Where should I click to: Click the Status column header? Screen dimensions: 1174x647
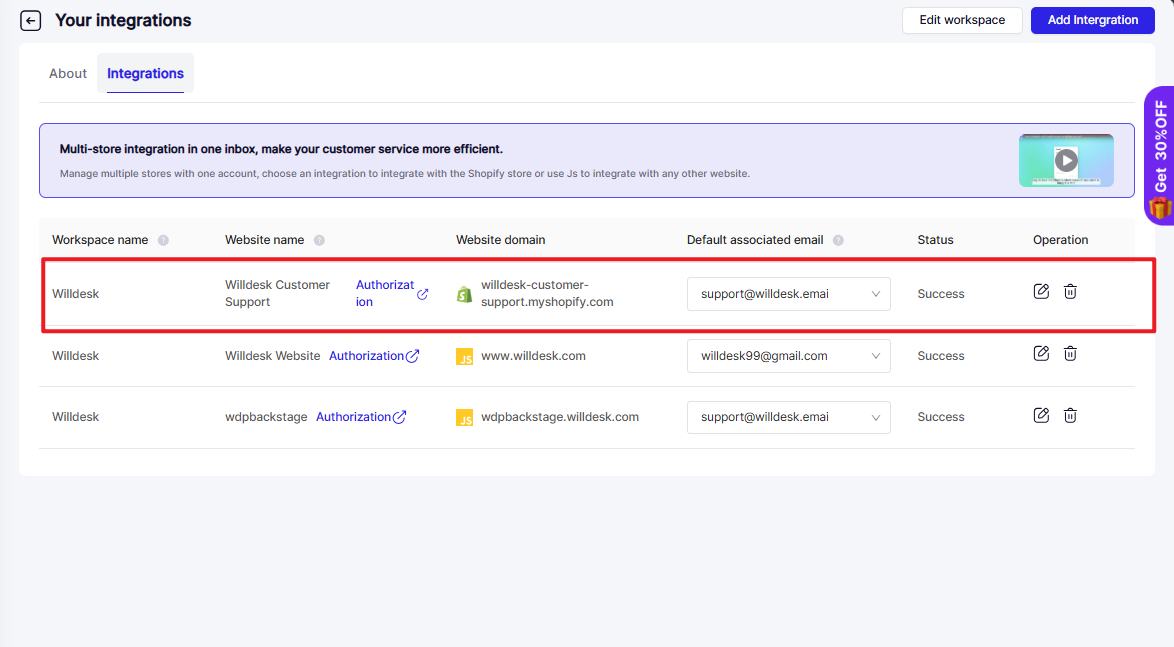pos(935,240)
